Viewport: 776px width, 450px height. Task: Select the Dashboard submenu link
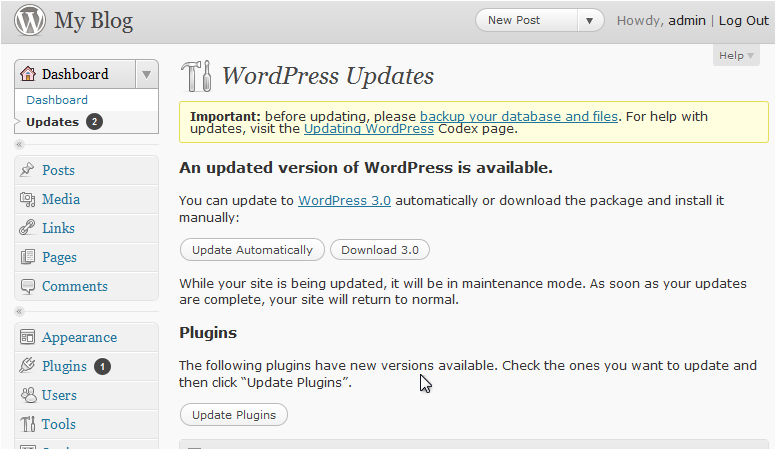pyautogui.click(x=57, y=100)
